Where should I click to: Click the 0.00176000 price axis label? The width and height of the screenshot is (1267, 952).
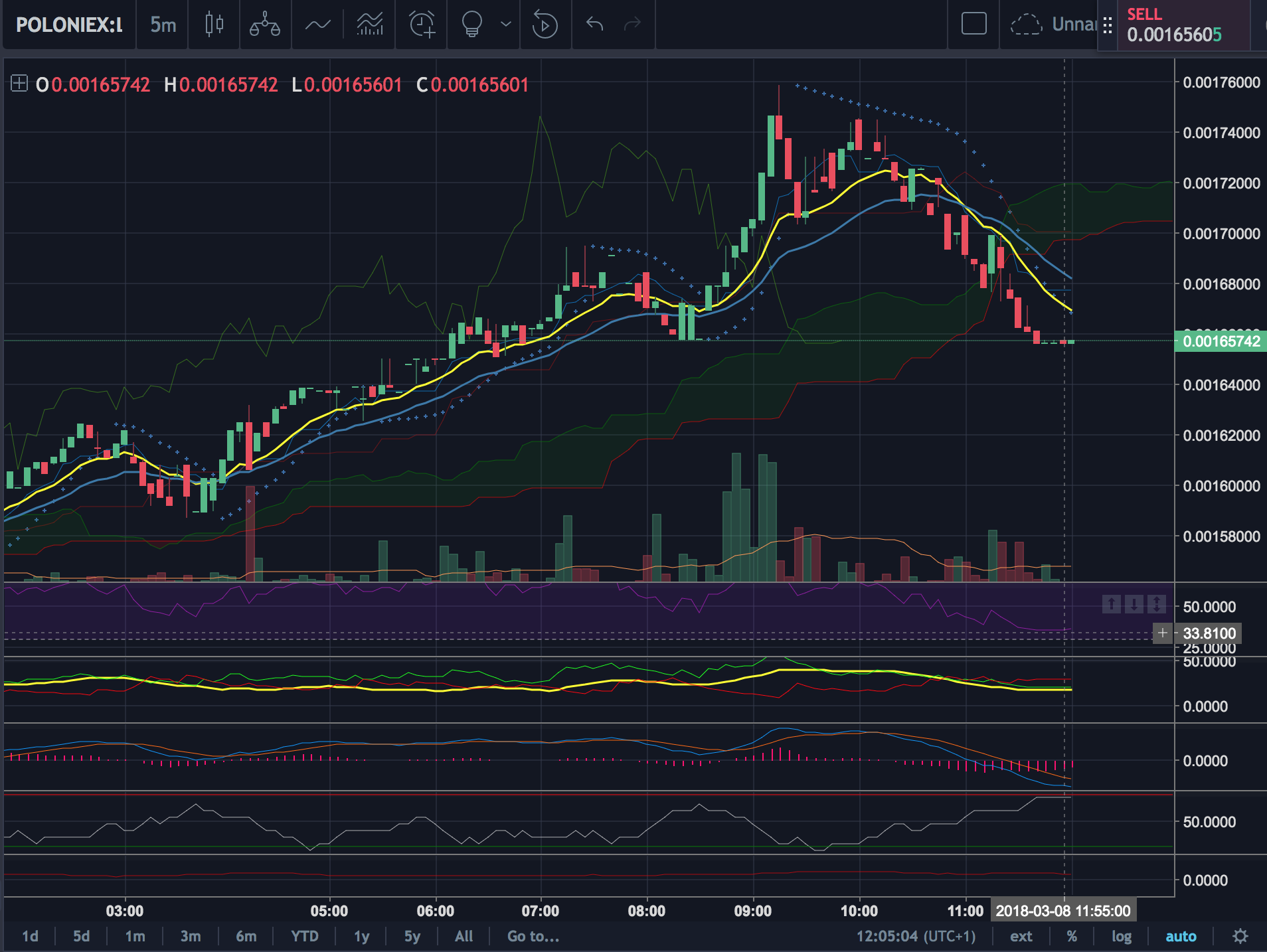[1221, 82]
